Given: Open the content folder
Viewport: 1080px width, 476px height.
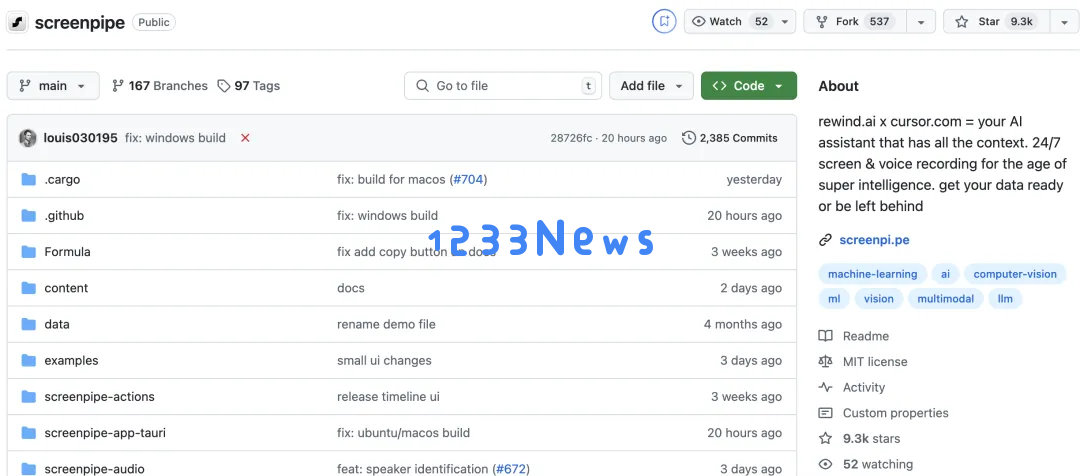Looking at the screenshot, I should (x=66, y=288).
